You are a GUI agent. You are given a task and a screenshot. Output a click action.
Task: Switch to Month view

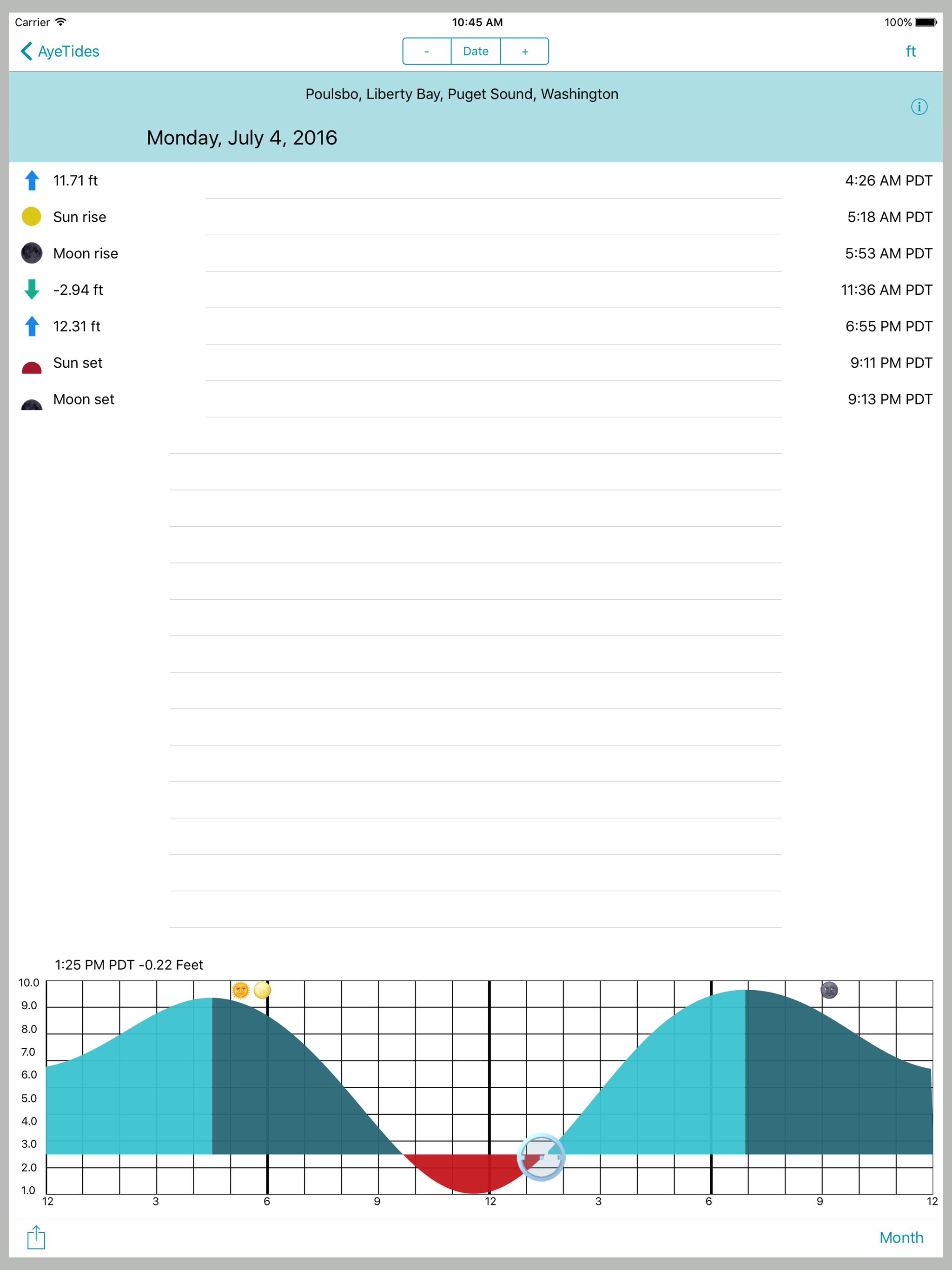click(x=901, y=1237)
